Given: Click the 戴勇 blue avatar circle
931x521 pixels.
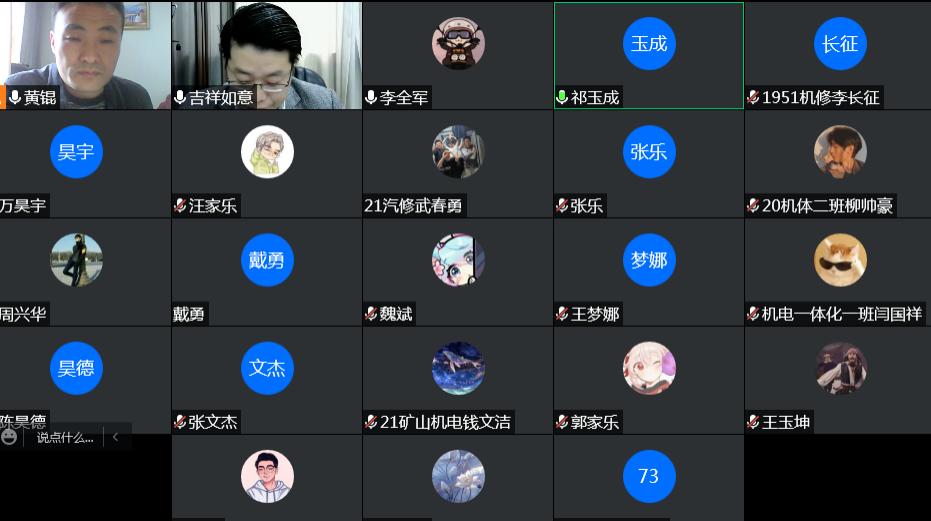Looking at the screenshot, I should pyautogui.click(x=267, y=260).
